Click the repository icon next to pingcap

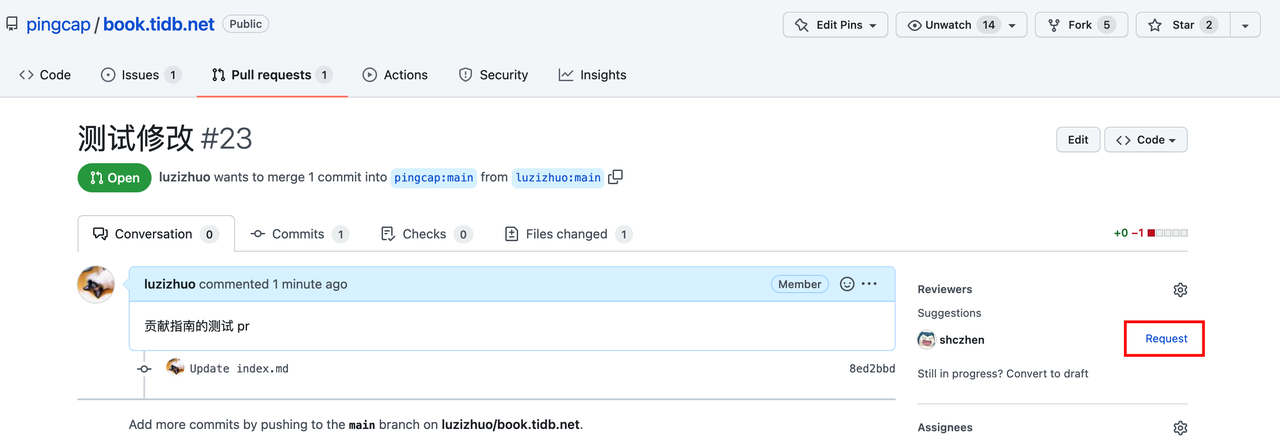[12, 24]
